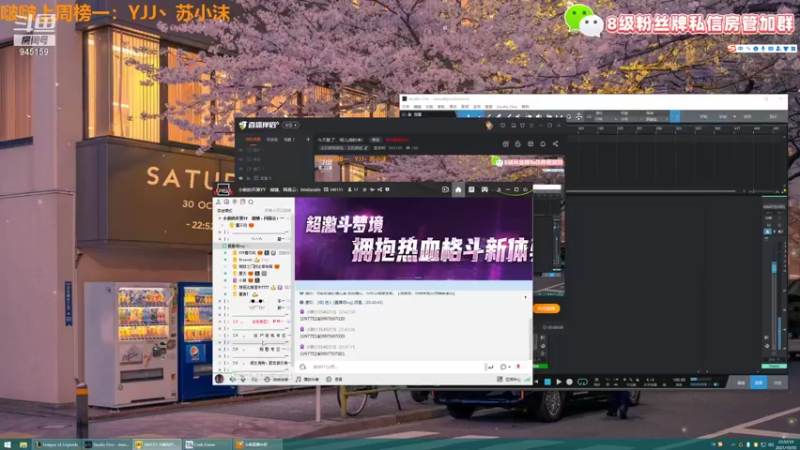Collapse the top channel node in YY tree
The width and height of the screenshot is (800, 450).
pos(220,218)
